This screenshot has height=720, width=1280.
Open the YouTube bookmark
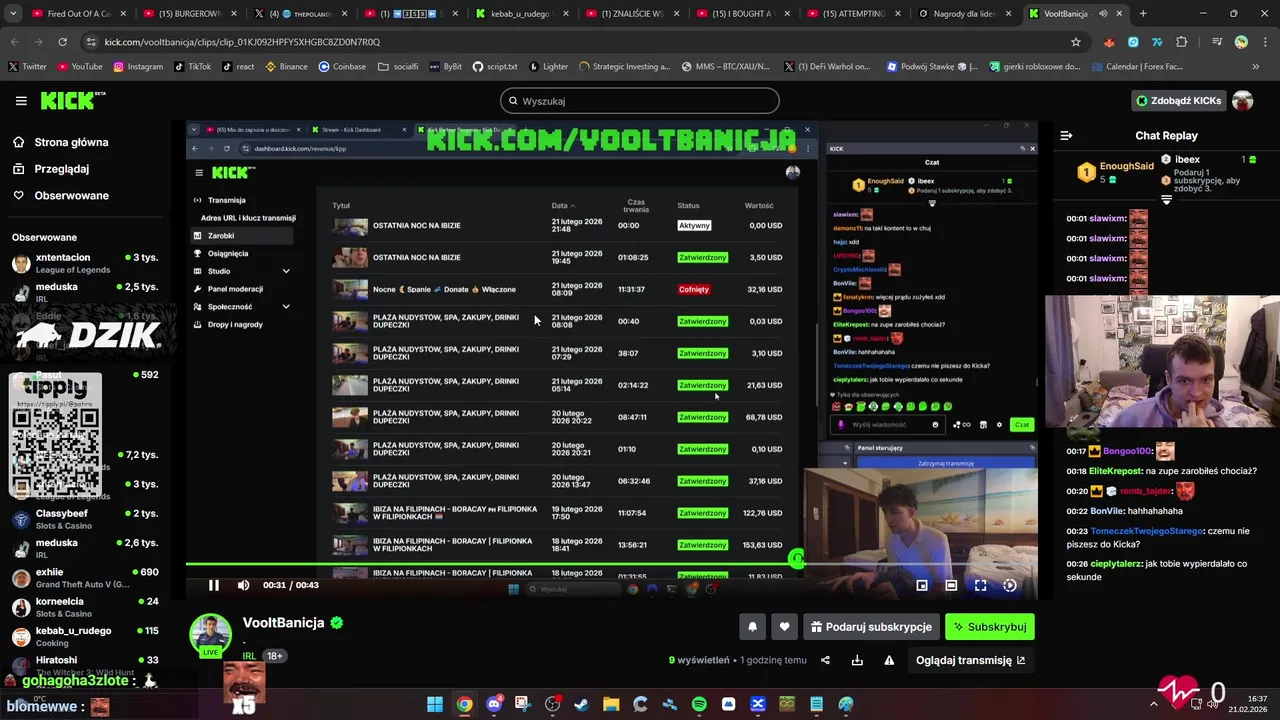[x=80, y=67]
